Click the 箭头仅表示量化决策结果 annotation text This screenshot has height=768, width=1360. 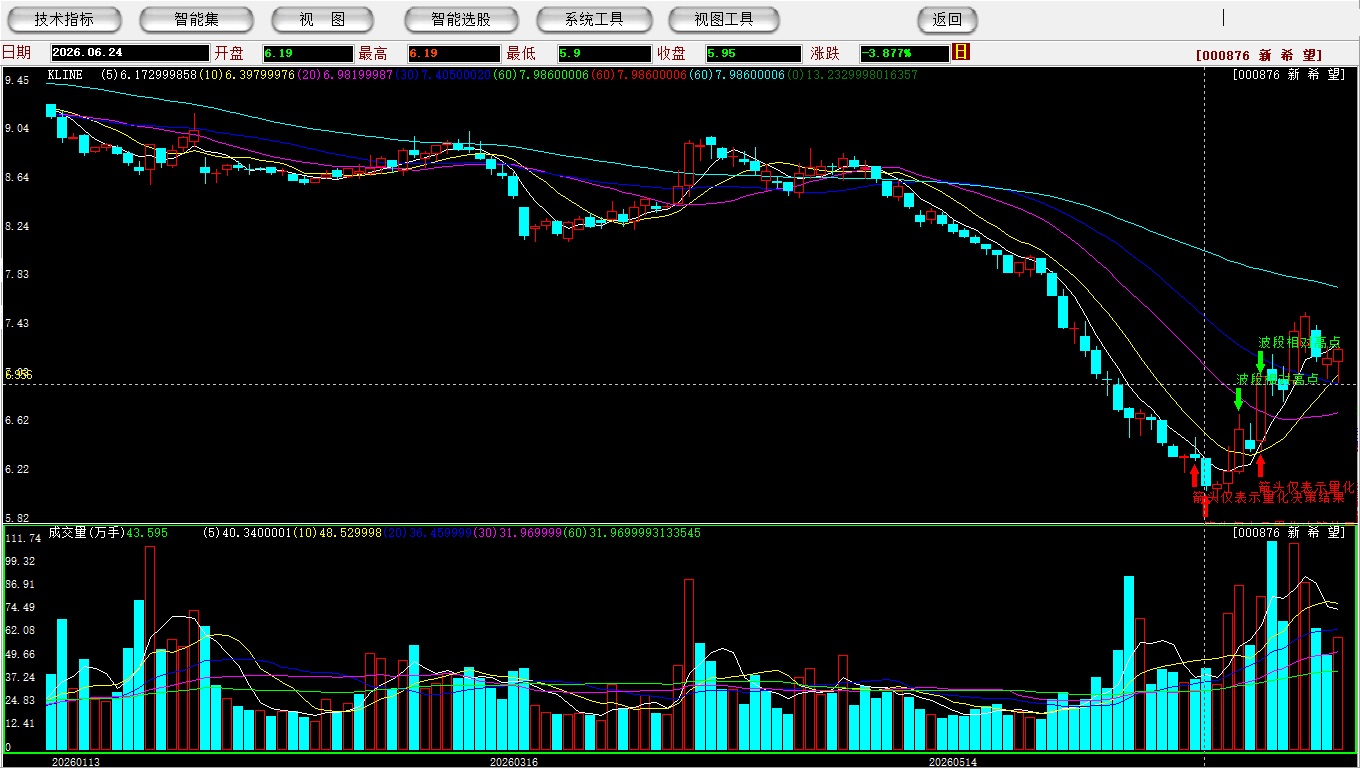tap(1268, 497)
